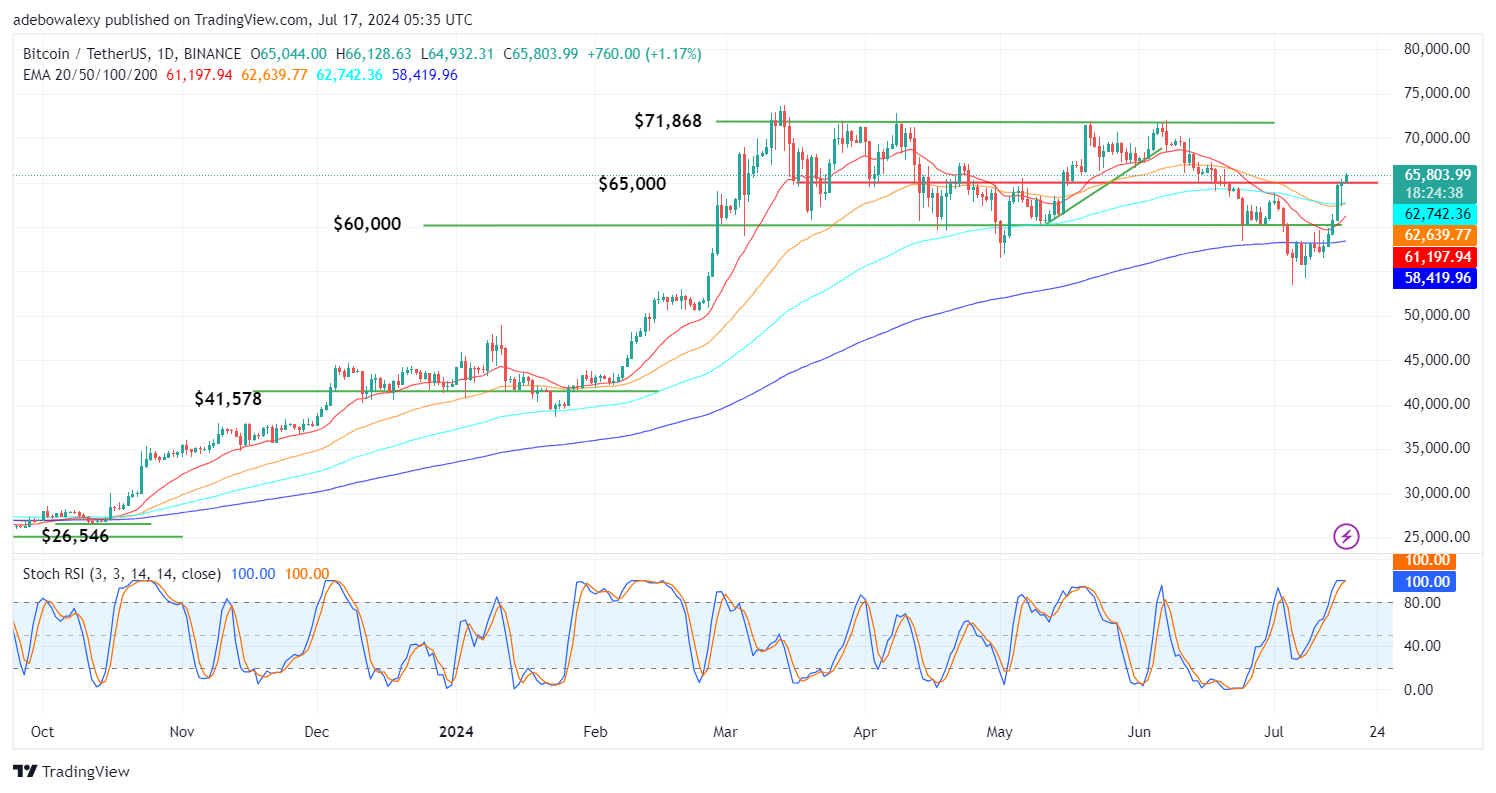
Task: Click the blue EMA label 58,419.96 on the price axis
Action: click(1435, 278)
